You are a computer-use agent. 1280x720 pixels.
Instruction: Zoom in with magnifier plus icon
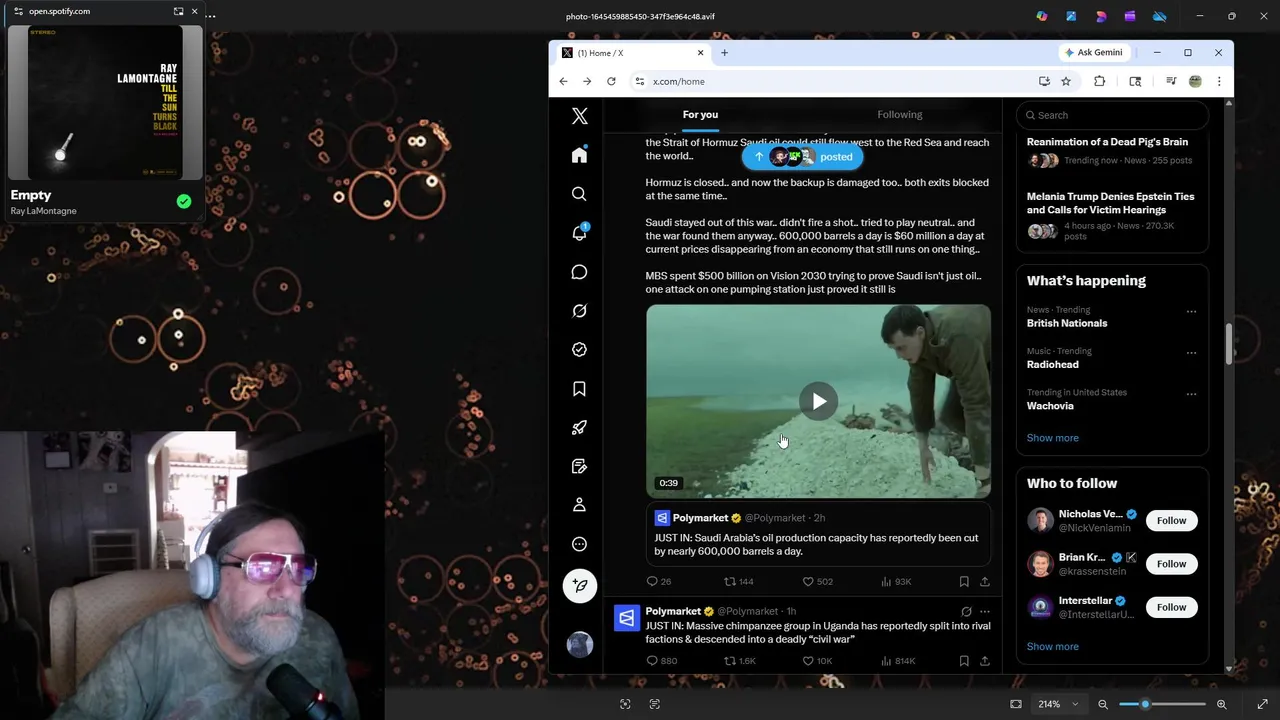click(x=1221, y=704)
